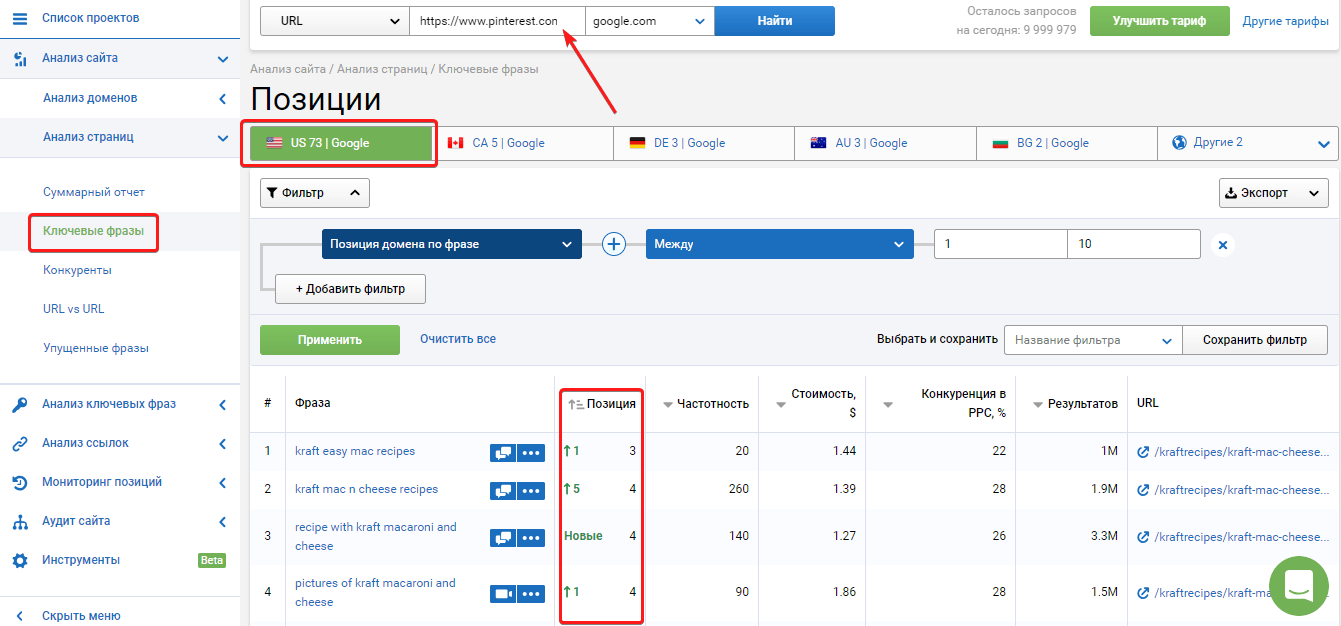The height and width of the screenshot is (626, 1341).
Task: Open the Название фильтра dropdown
Action: pyautogui.click(x=1093, y=340)
